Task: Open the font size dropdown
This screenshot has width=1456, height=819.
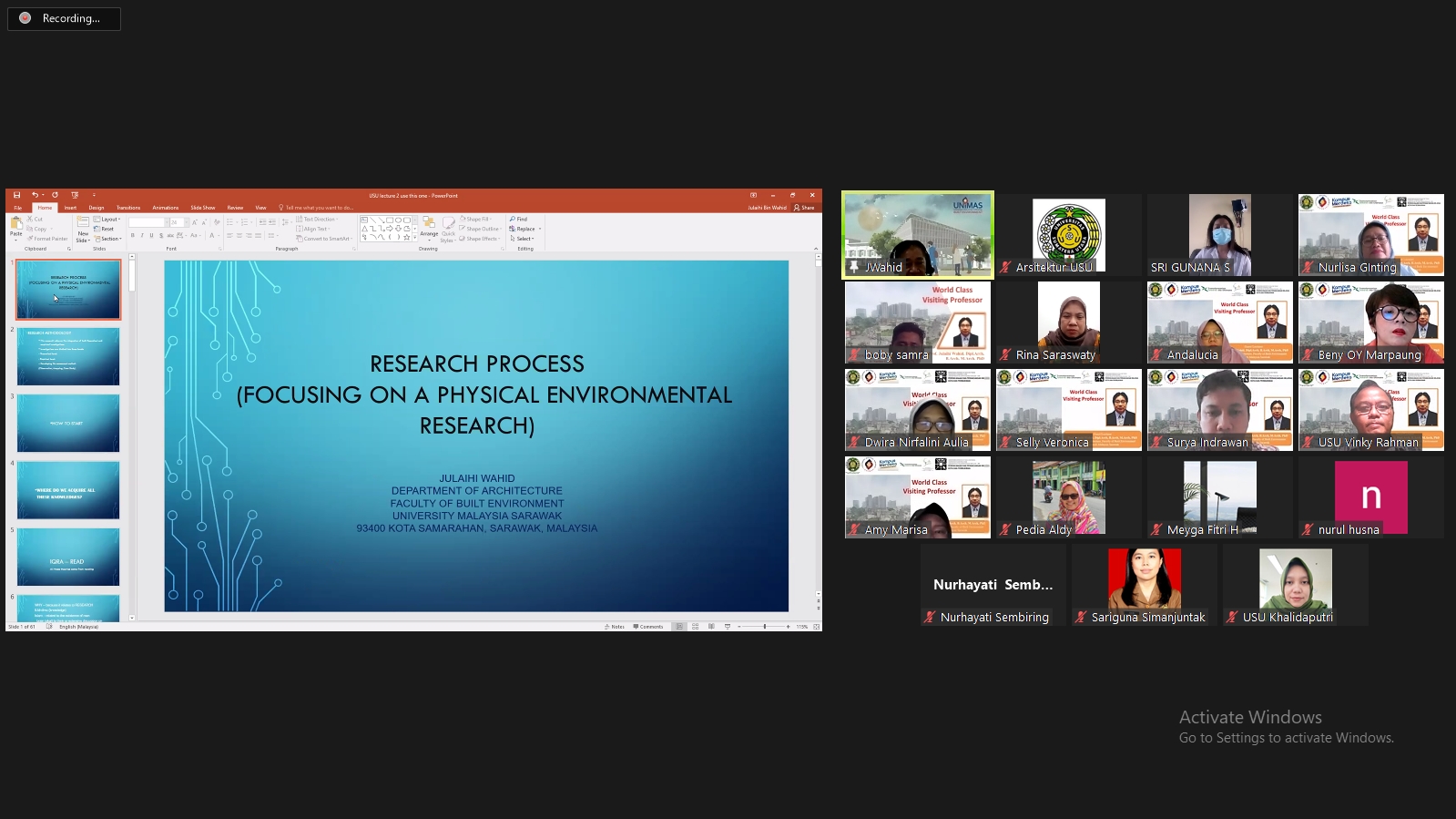Action: tap(187, 222)
